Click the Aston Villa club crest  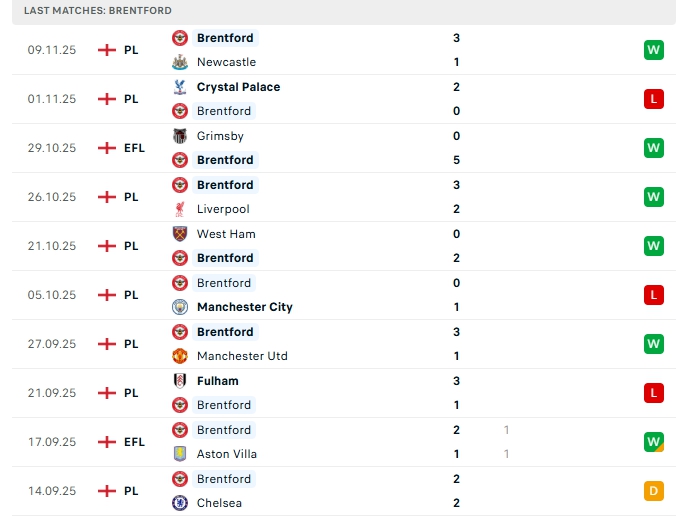click(x=180, y=454)
